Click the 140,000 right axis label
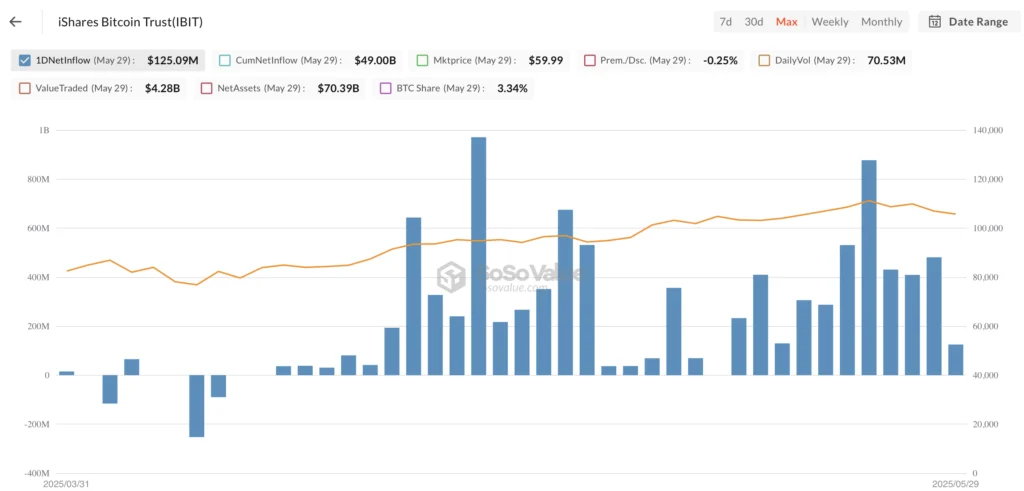Image resolution: width=1024 pixels, height=491 pixels. [987, 131]
